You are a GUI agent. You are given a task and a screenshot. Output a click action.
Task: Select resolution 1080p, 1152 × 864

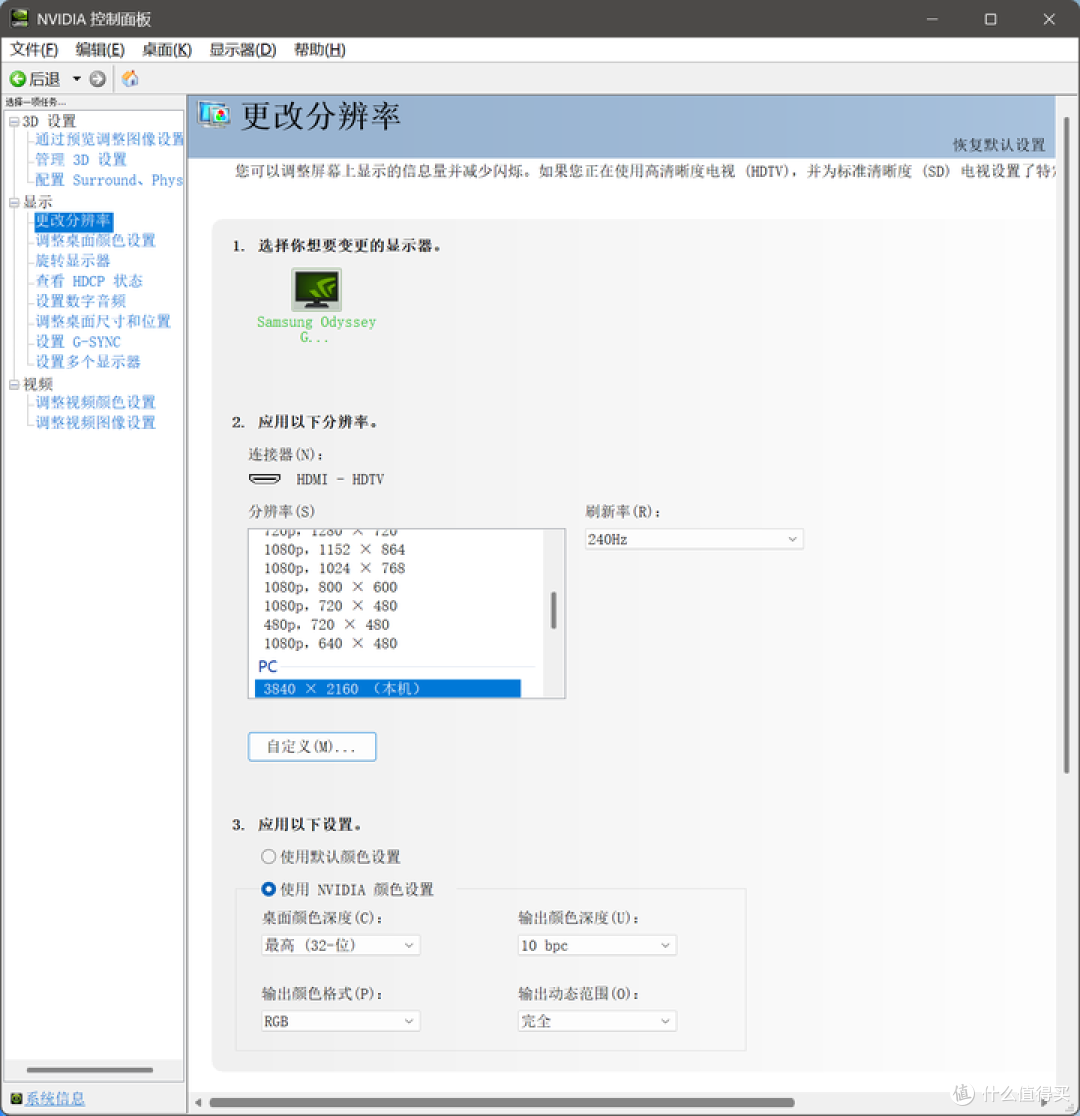[x=334, y=549]
